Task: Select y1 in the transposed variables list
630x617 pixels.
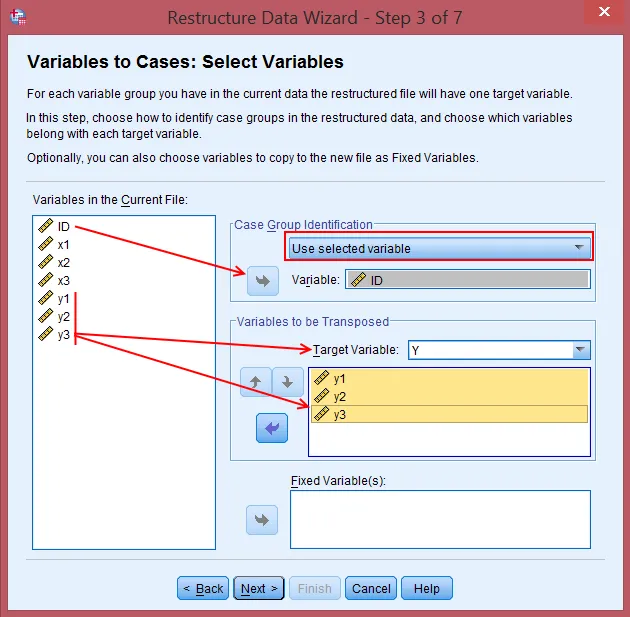Action: tap(341, 379)
